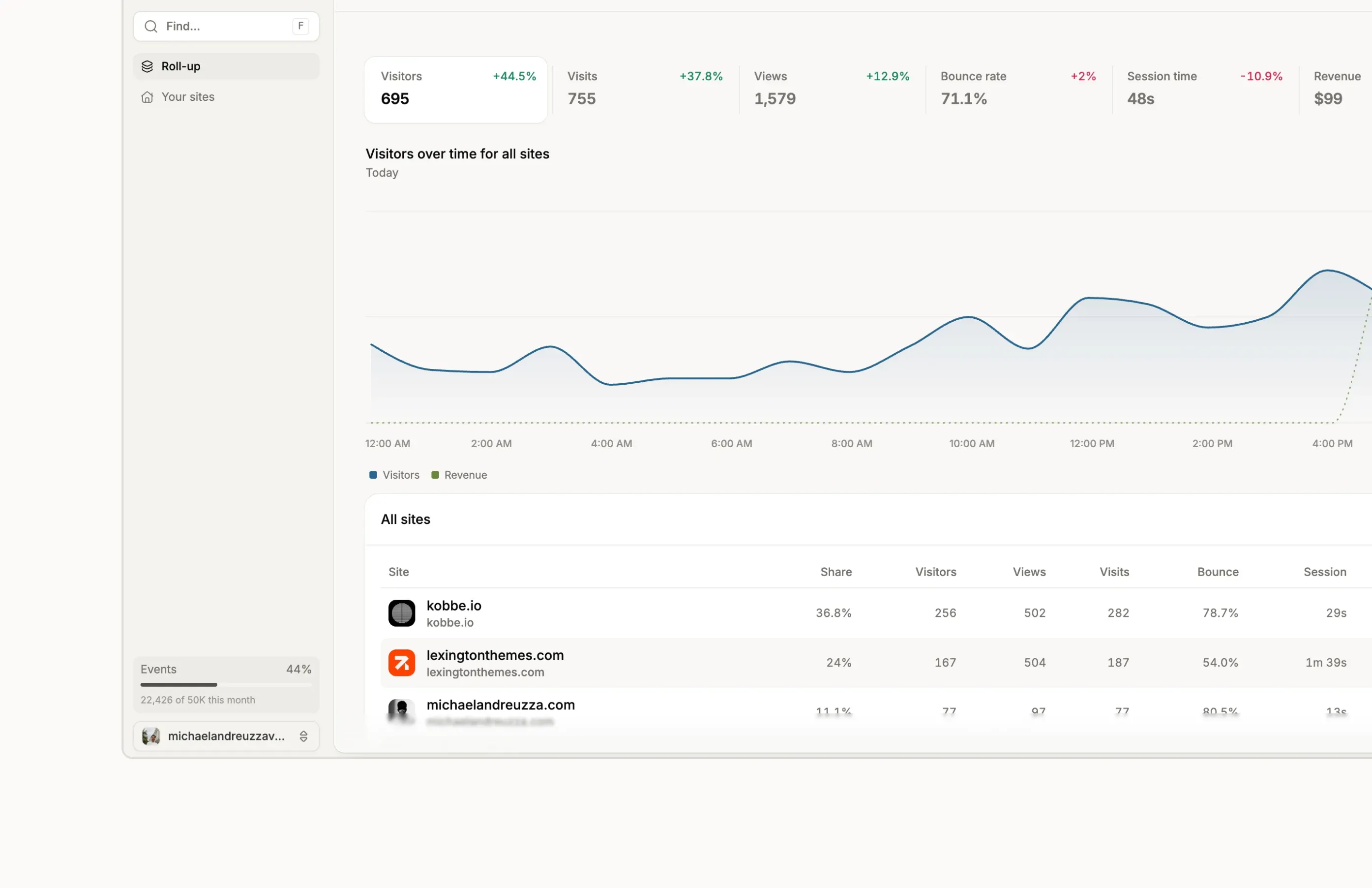Focus the Find... search field
Image resolution: width=1372 pixels, height=888 pixels.
227,27
